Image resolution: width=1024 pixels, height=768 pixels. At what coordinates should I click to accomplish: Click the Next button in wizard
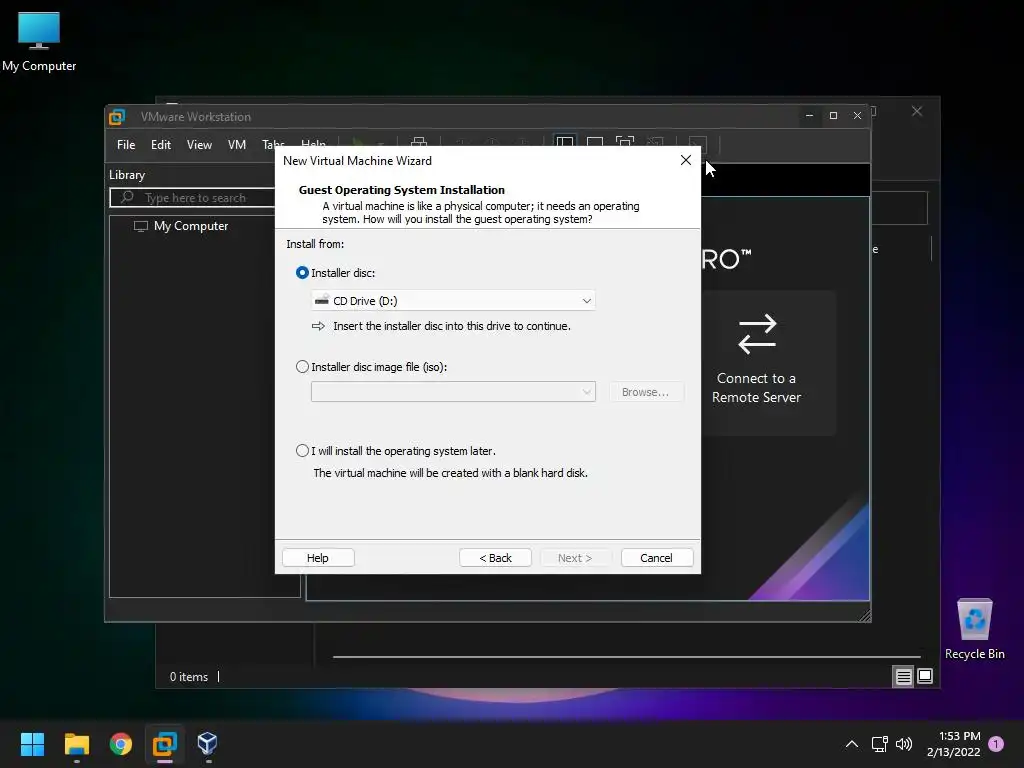tap(575, 558)
